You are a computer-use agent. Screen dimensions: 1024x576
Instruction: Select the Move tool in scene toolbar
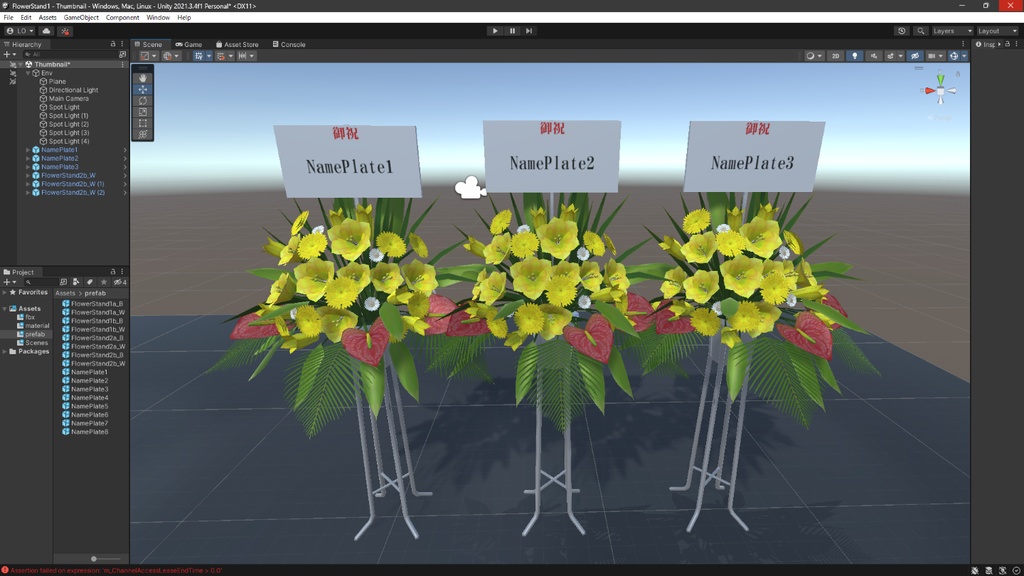pos(142,89)
